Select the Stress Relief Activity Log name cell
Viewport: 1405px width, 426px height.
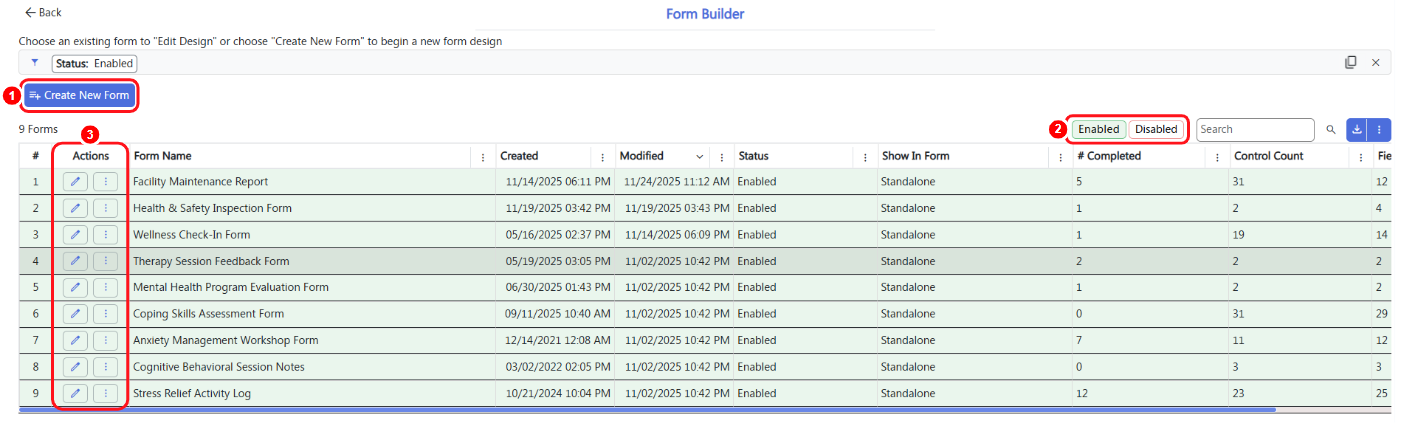click(x=313, y=393)
